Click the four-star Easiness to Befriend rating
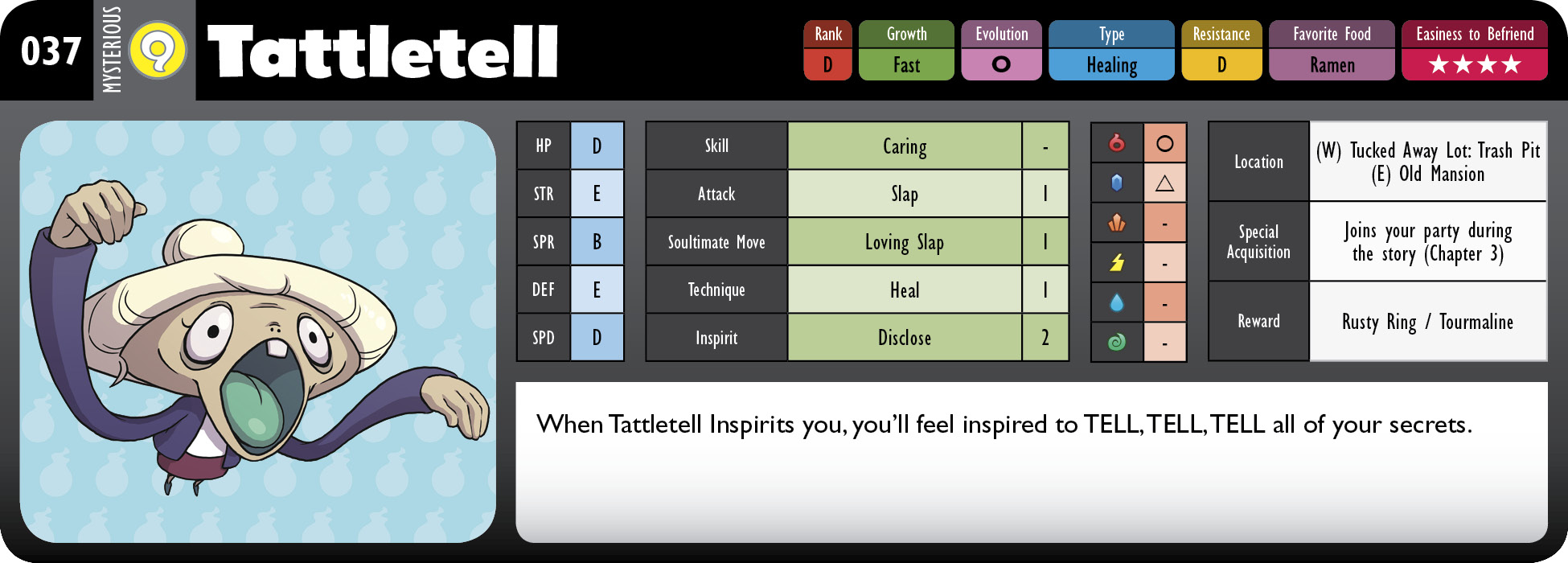Screen dimensions: 1568x563 pyautogui.click(x=1475, y=64)
